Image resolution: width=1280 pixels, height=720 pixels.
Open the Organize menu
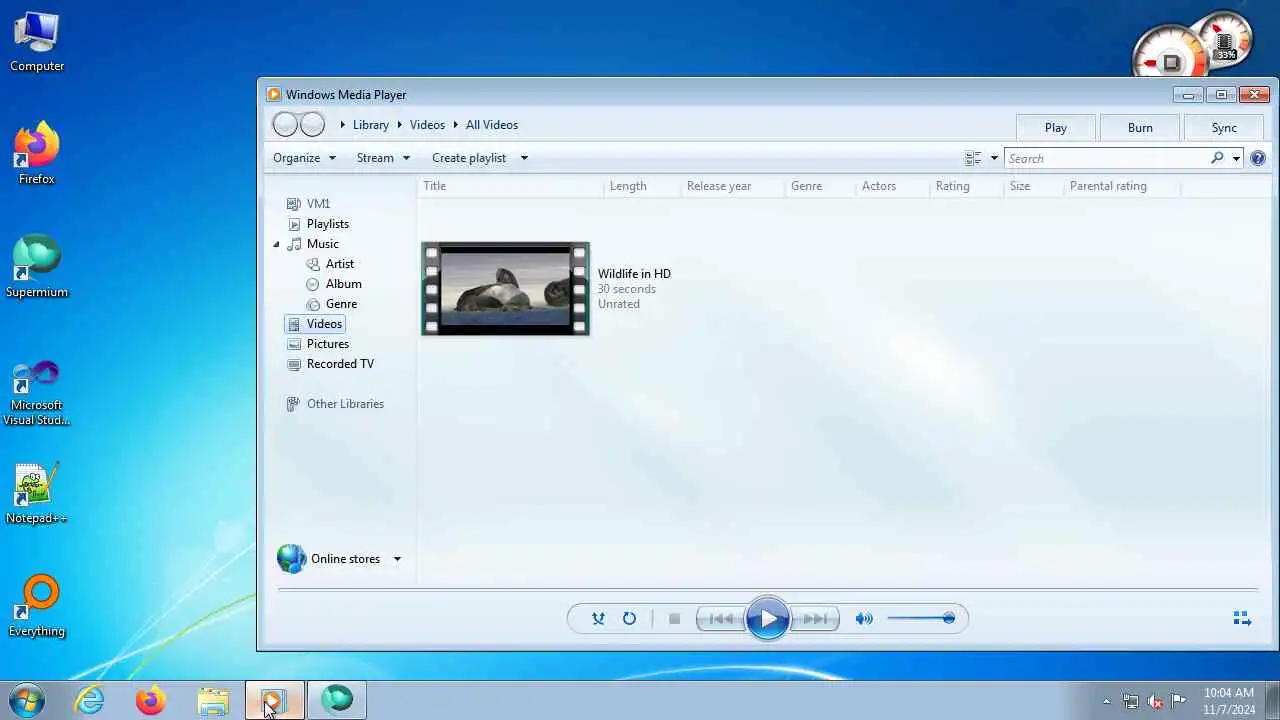coord(304,158)
